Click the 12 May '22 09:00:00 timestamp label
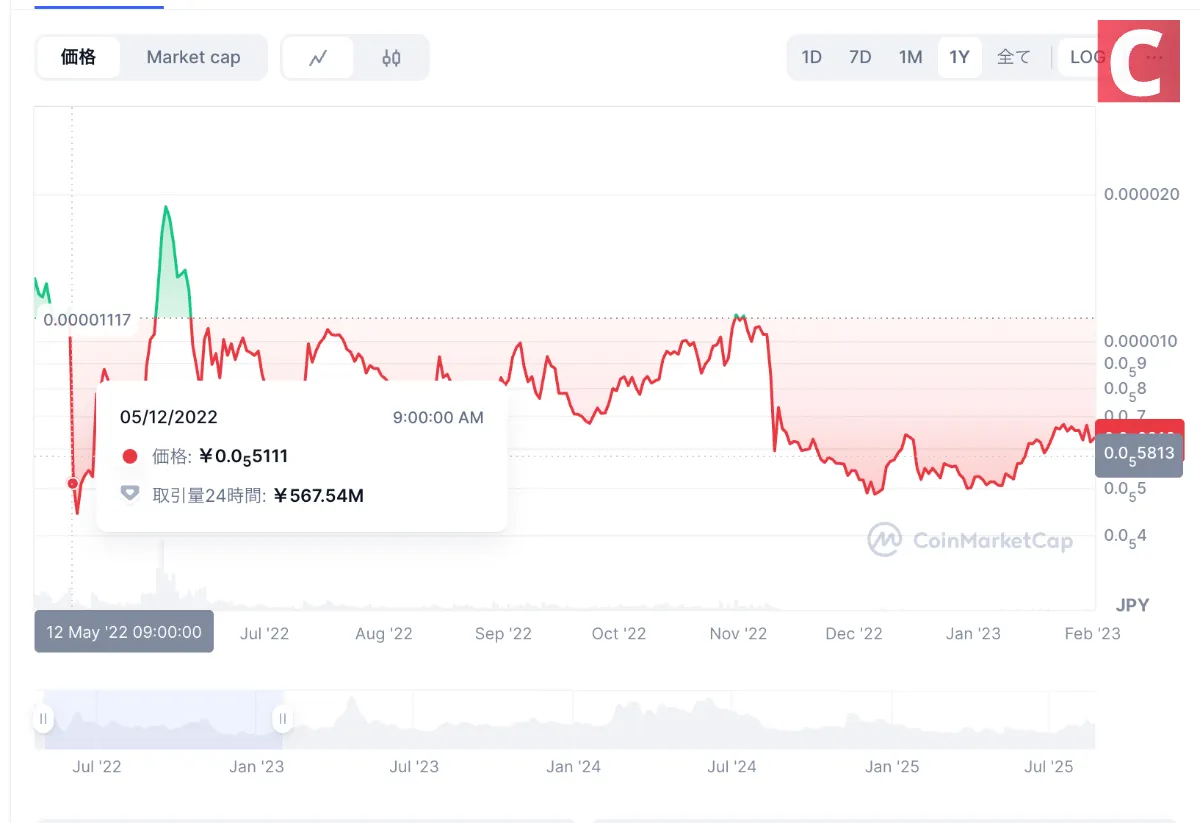 point(123,631)
